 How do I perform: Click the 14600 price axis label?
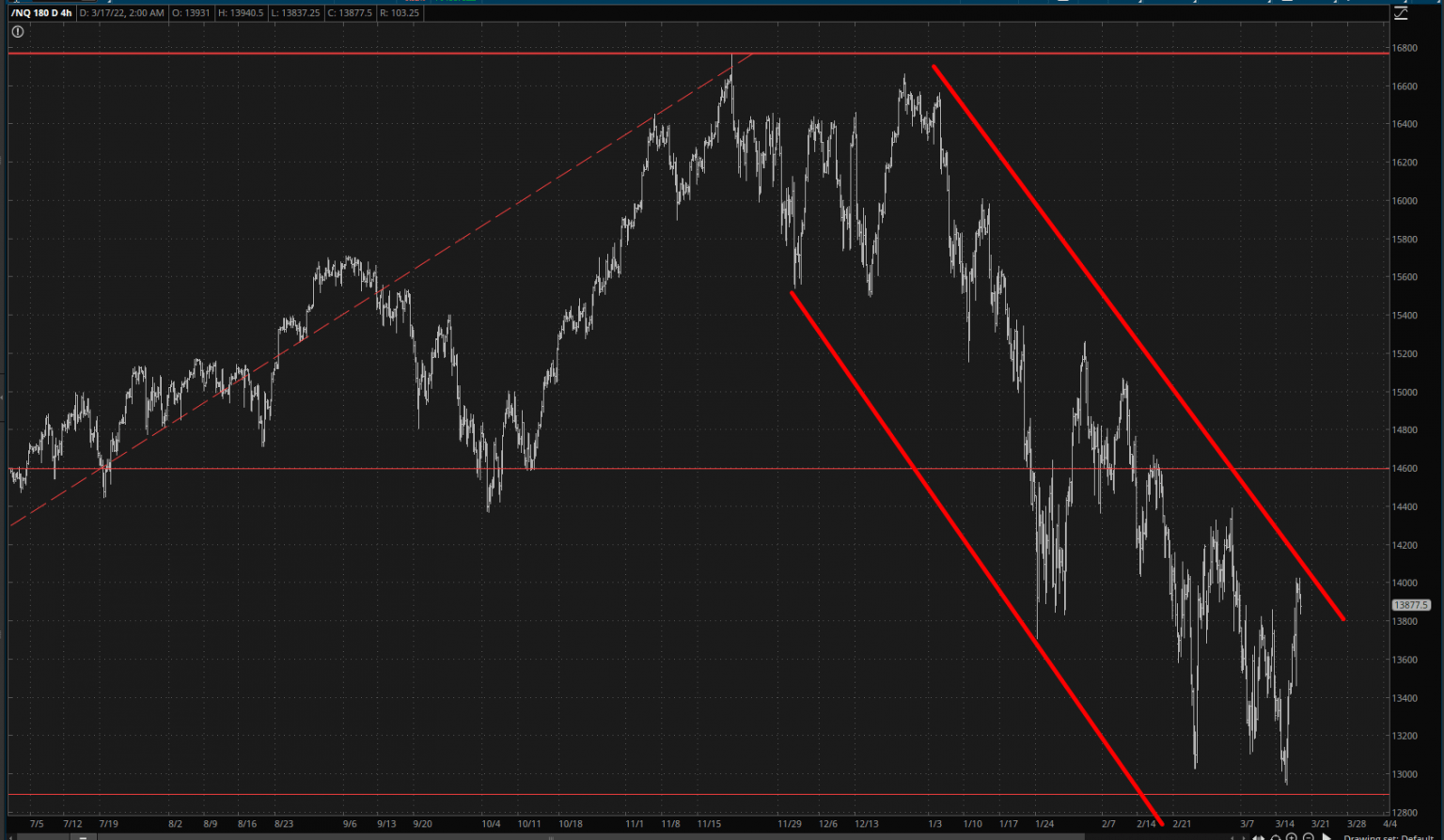pyautogui.click(x=1405, y=469)
